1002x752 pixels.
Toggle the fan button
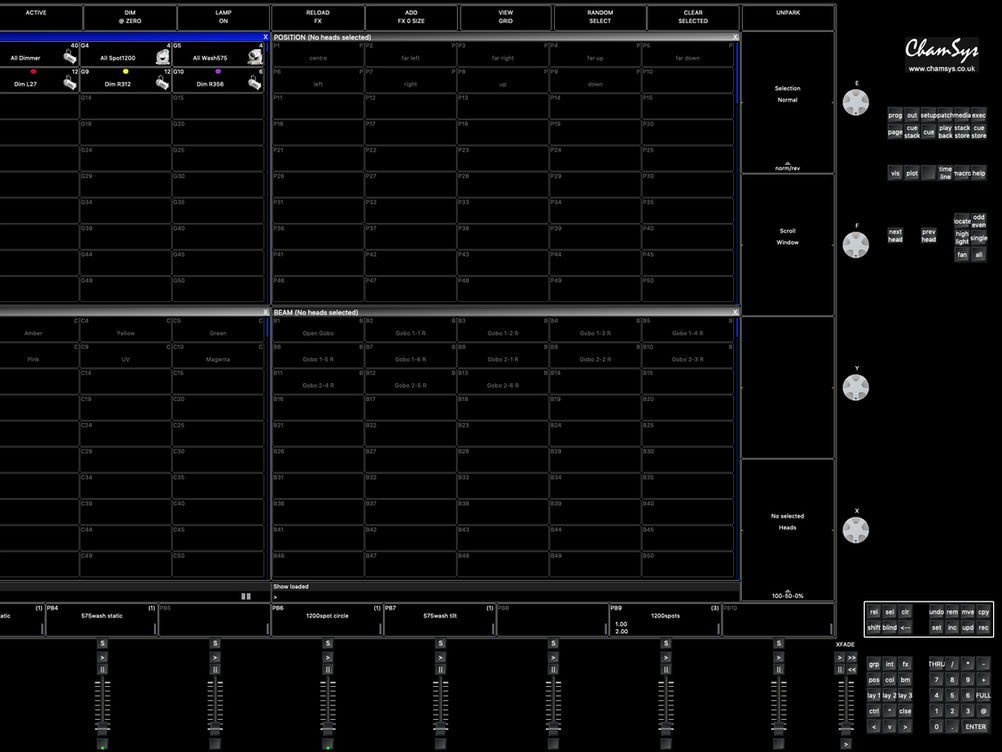pos(962,254)
